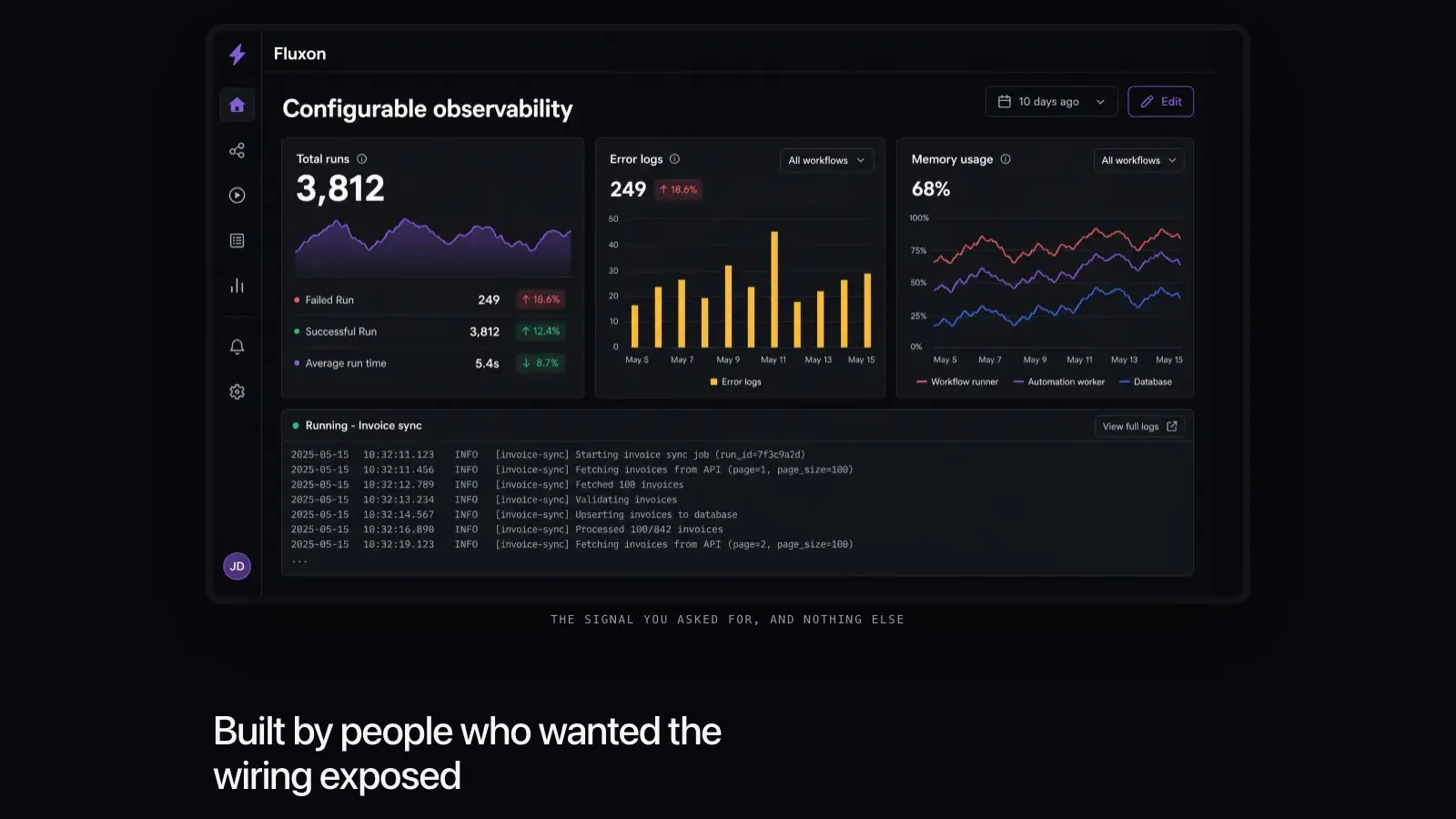Click log line 'Validating invoices'

tap(484, 500)
